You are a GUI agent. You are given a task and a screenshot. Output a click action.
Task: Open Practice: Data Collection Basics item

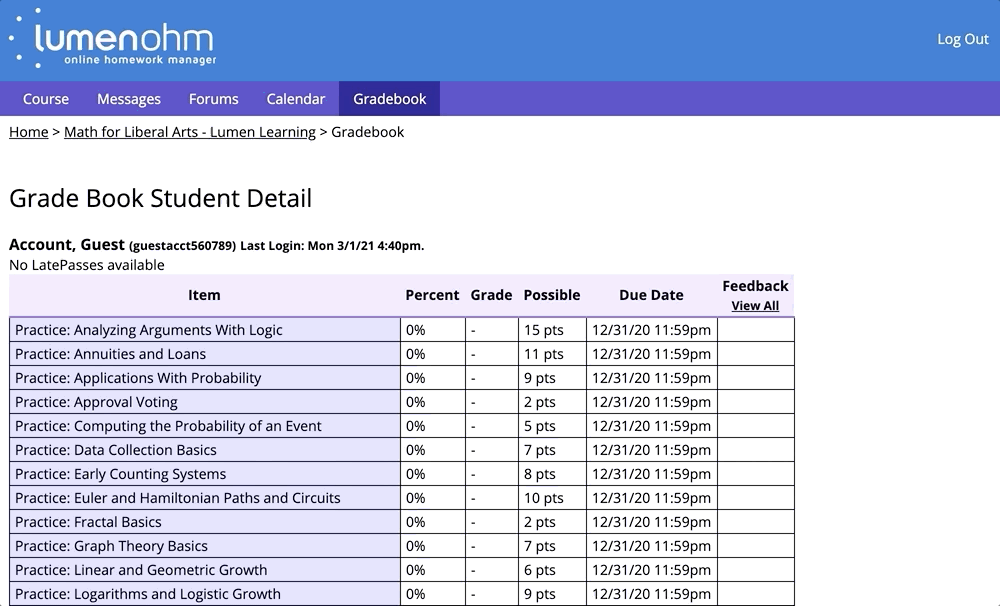(116, 450)
